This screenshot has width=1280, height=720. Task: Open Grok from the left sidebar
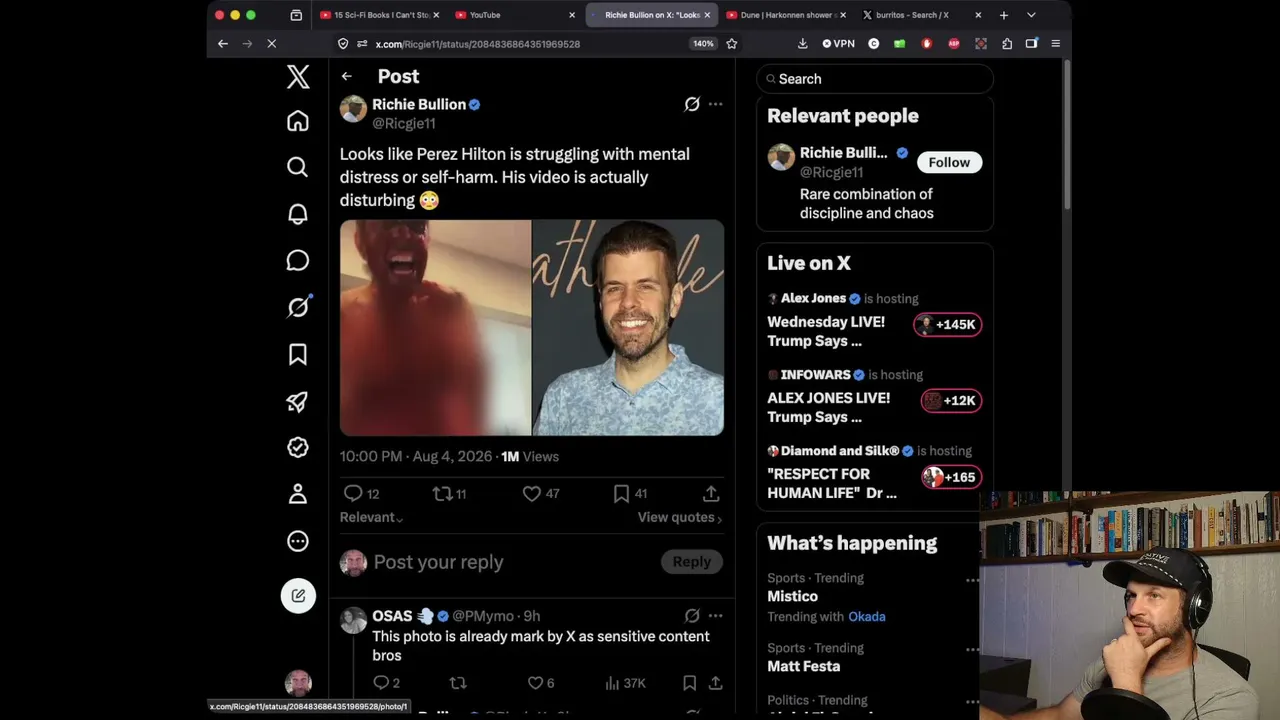click(x=298, y=308)
